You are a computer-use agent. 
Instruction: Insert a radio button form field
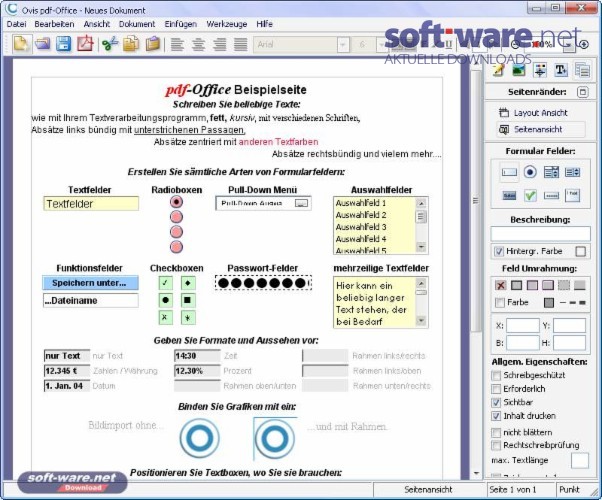pos(530,172)
